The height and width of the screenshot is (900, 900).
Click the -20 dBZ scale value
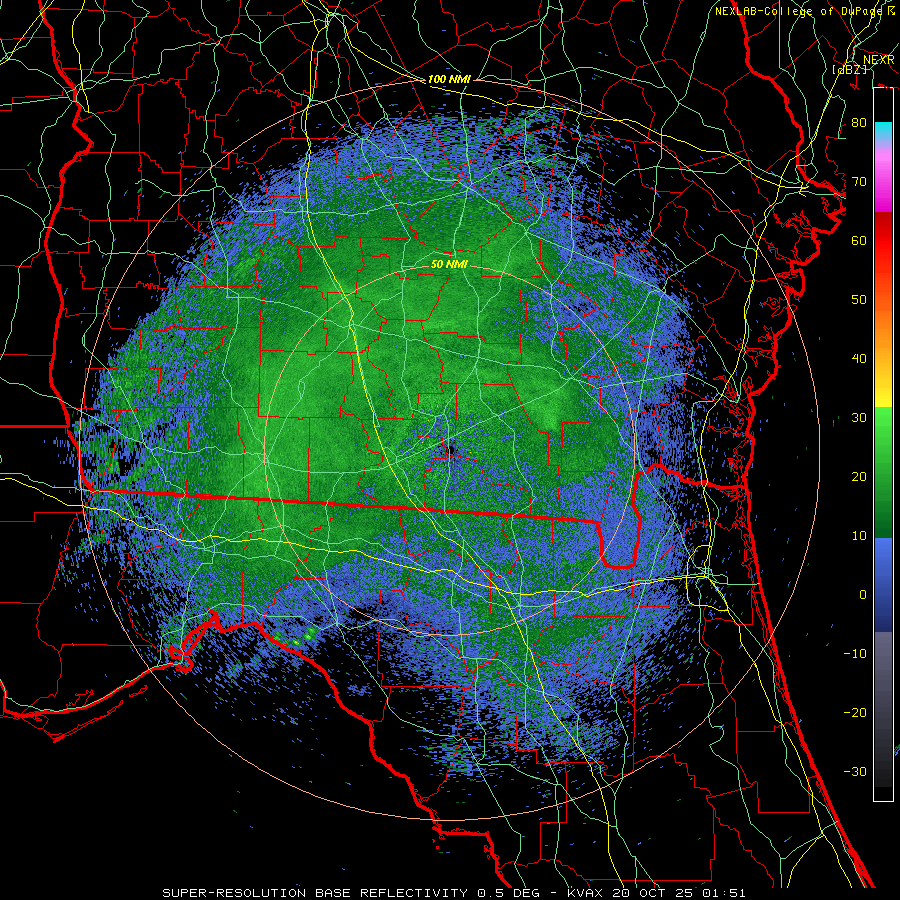click(855, 712)
